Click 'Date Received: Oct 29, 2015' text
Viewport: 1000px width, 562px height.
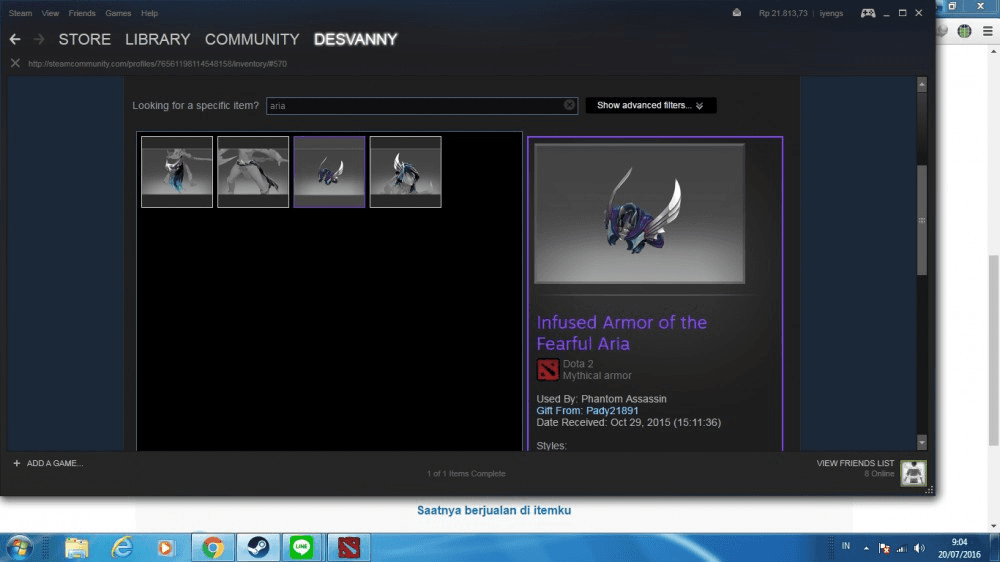pos(628,422)
